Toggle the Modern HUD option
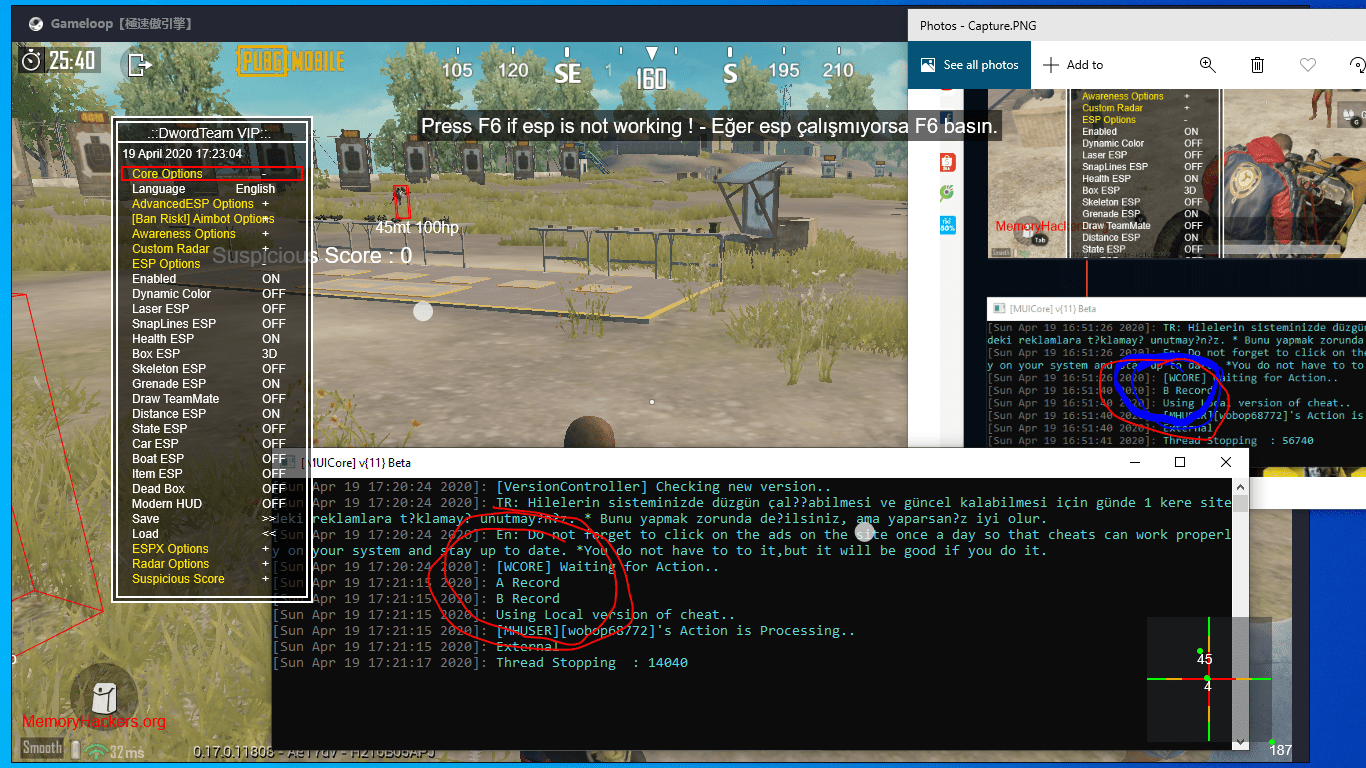The height and width of the screenshot is (768, 1366). tap(208, 504)
